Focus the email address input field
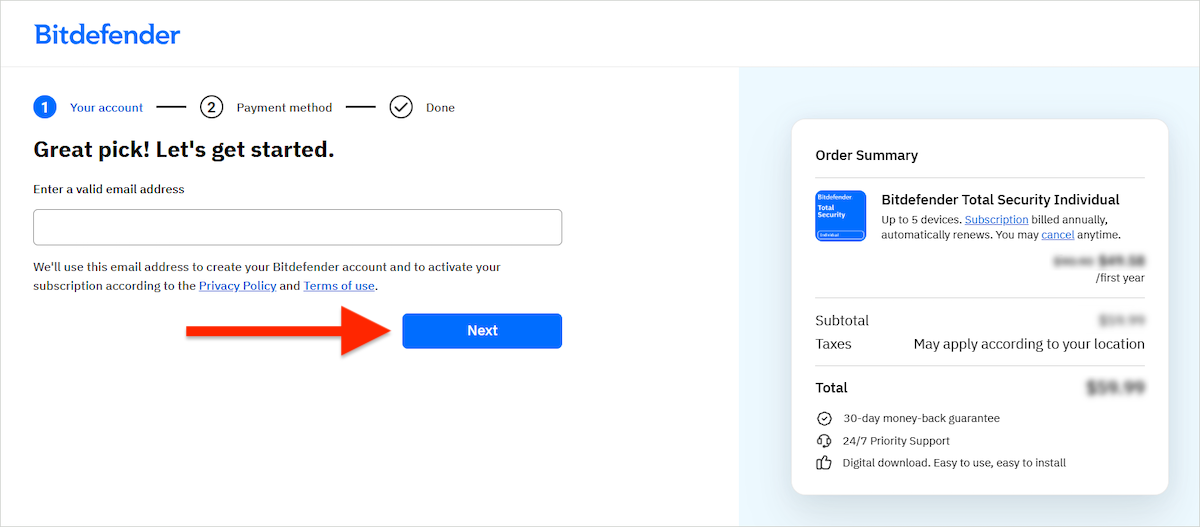This screenshot has width=1200, height=527. [x=298, y=227]
